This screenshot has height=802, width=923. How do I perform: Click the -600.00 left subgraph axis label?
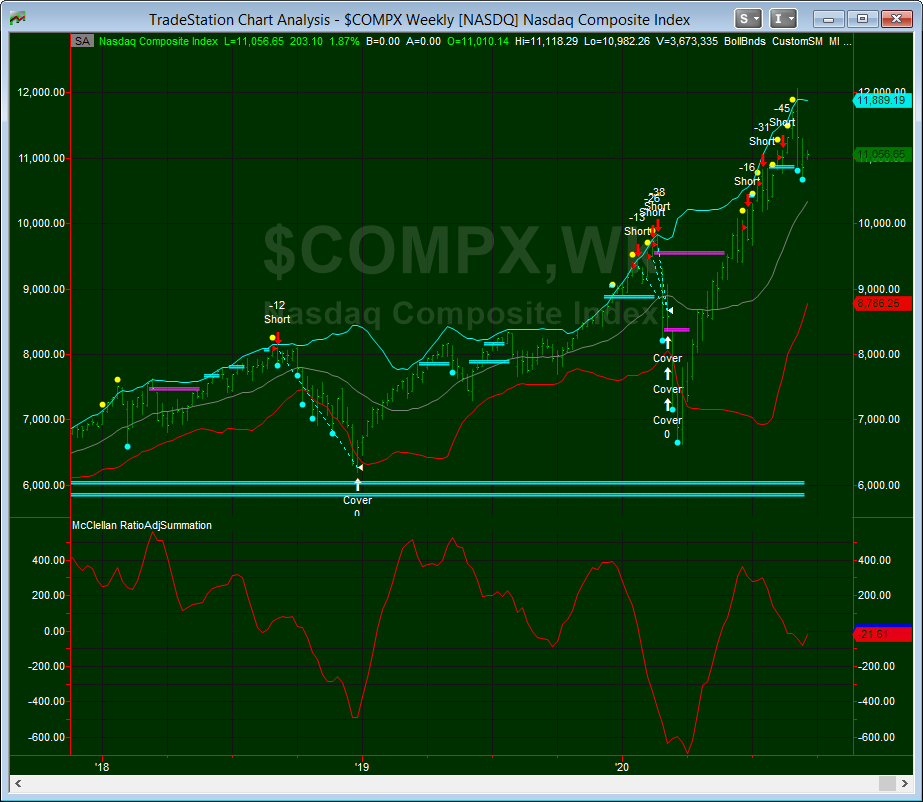pyautogui.click(x=46, y=737)
